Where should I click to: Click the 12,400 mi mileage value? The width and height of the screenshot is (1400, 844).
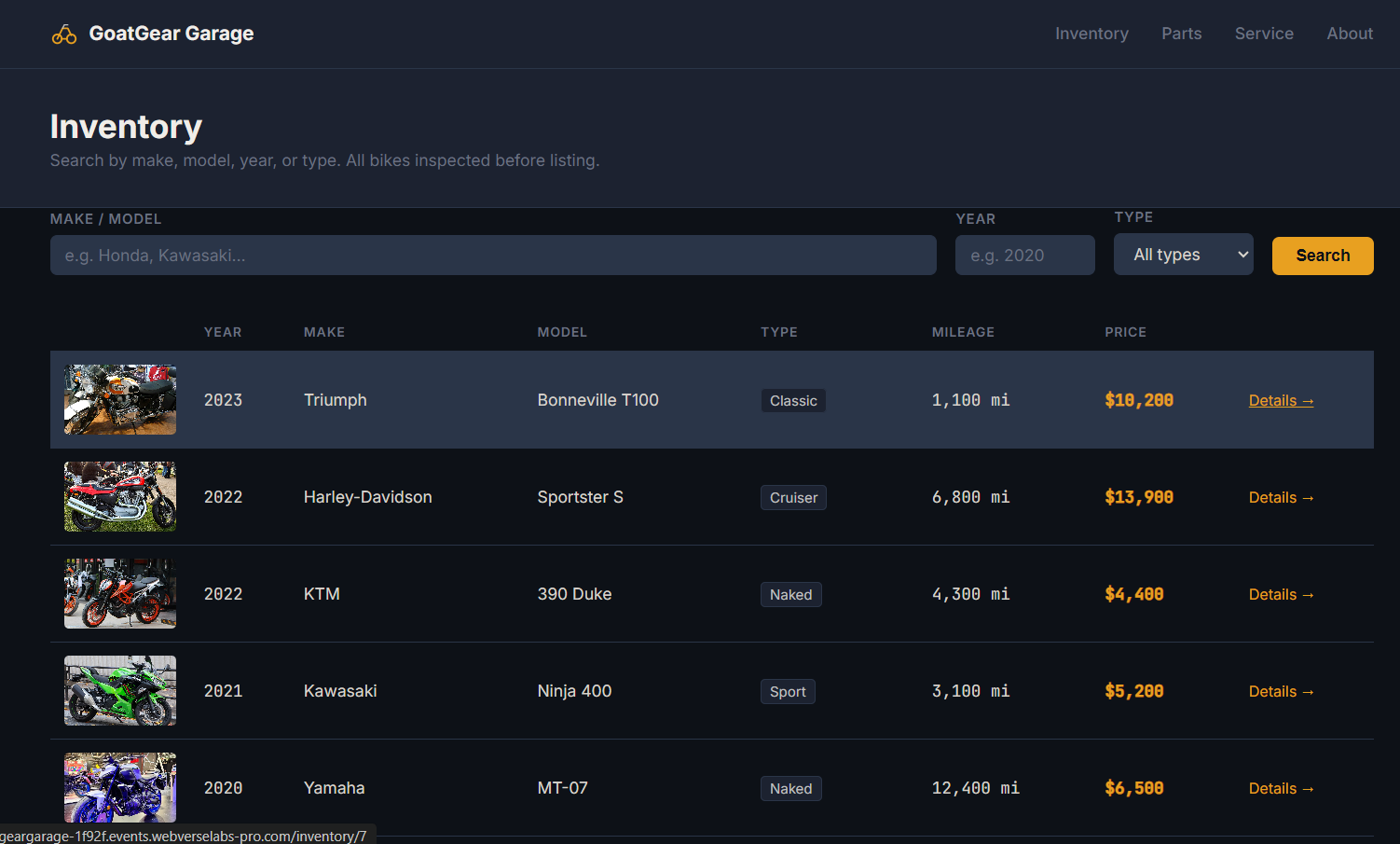[976, 788]
